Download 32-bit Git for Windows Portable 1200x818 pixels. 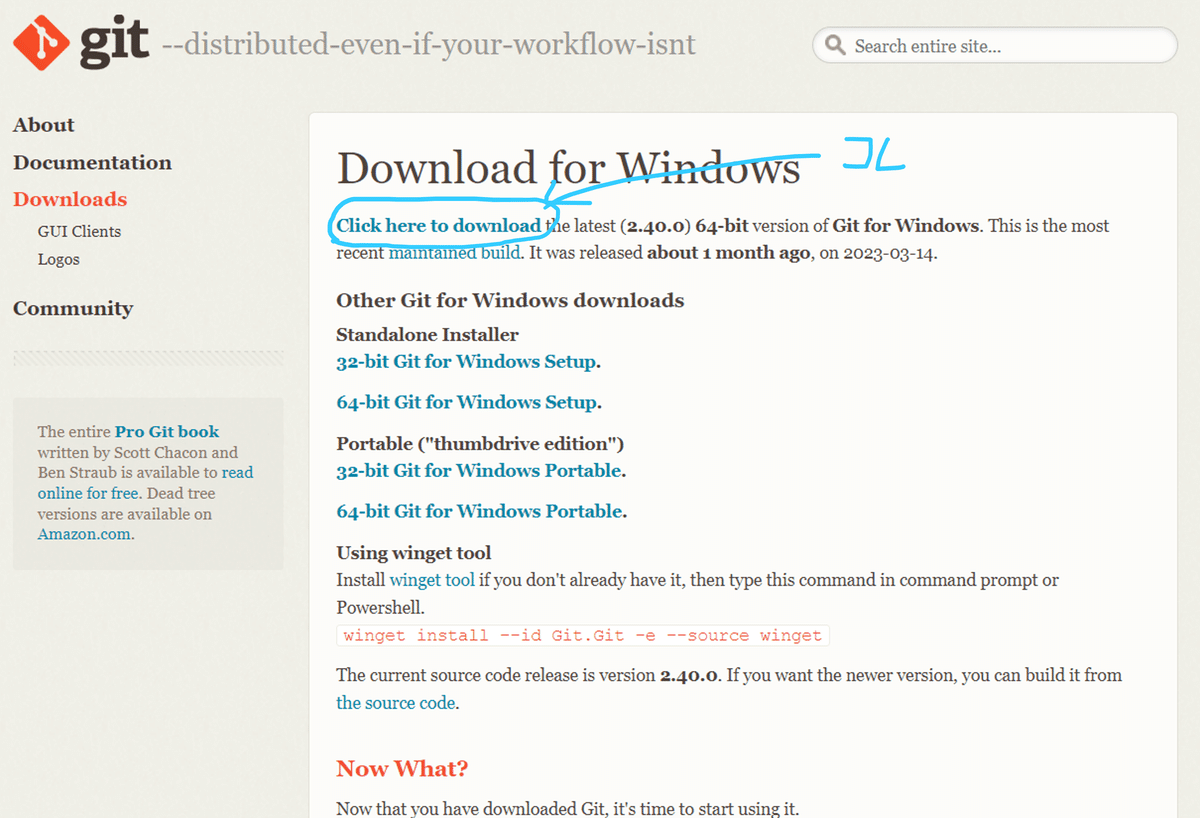coord(479,470)
